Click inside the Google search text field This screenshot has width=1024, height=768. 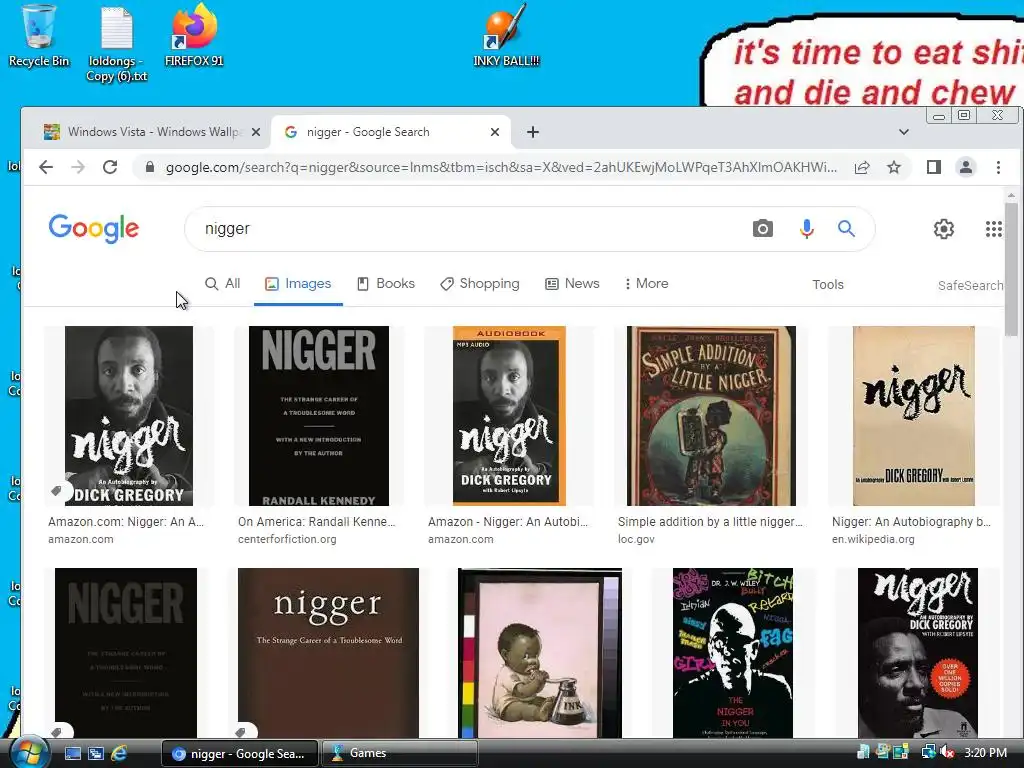coord(470,229)
